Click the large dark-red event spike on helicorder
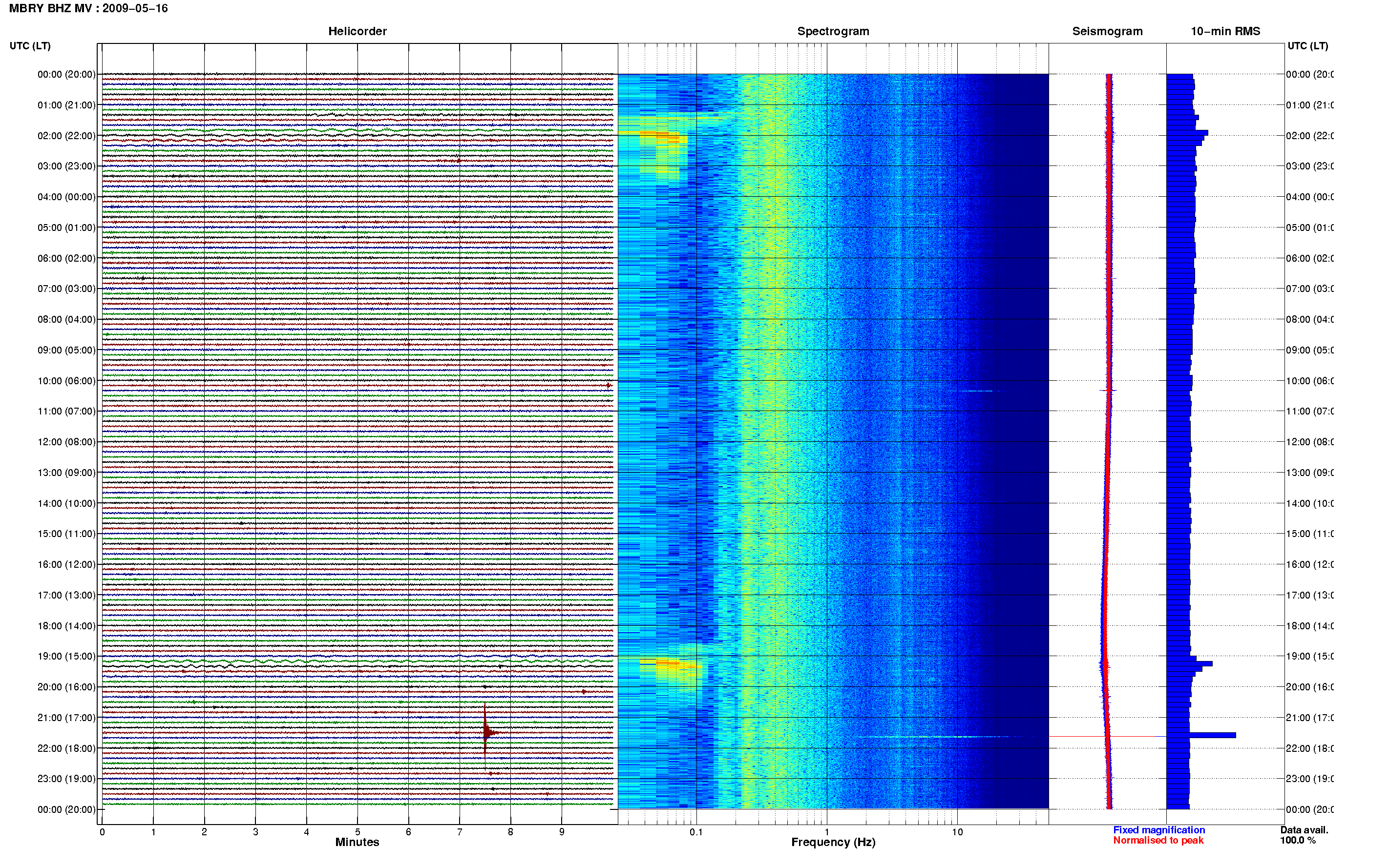 (486, 732)
